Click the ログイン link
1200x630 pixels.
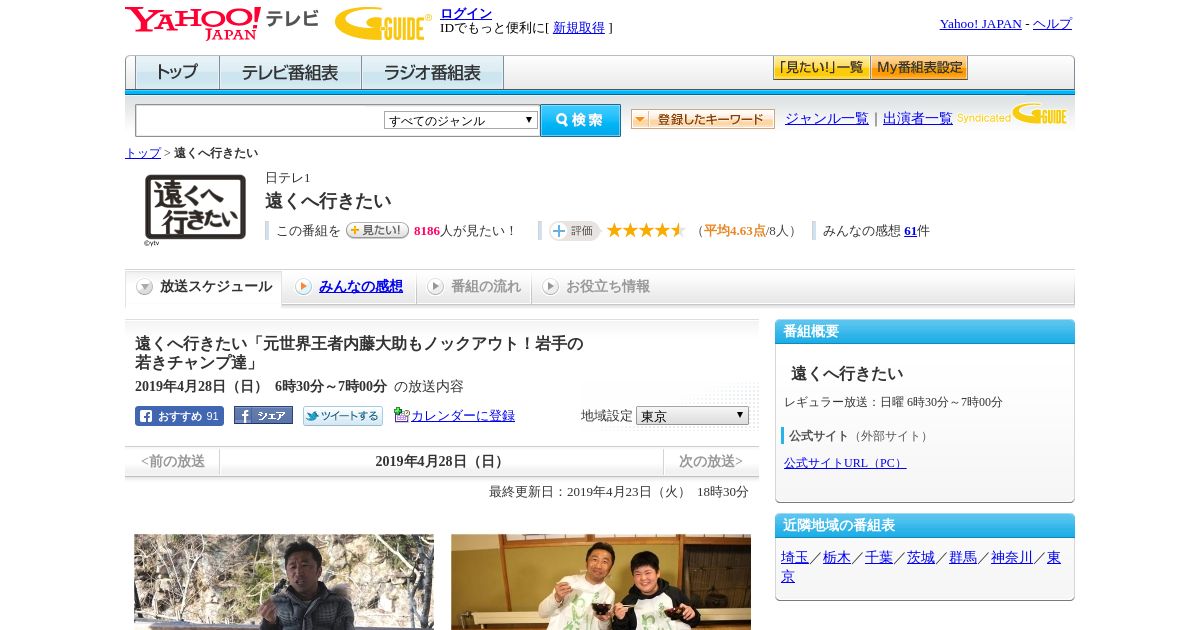click(x=466, y=13)
